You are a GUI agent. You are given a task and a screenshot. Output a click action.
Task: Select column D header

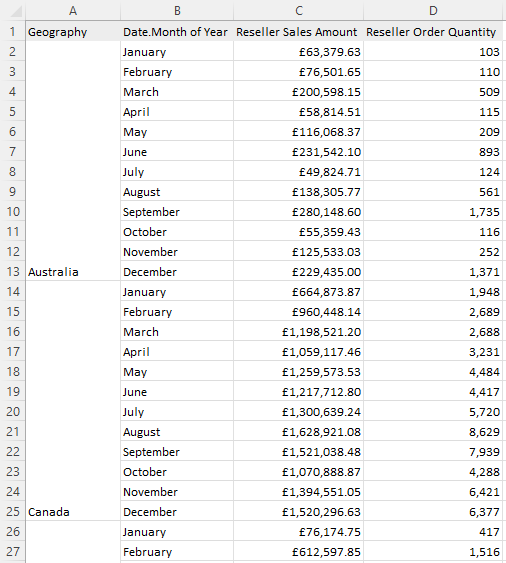[x=433, y=11]
